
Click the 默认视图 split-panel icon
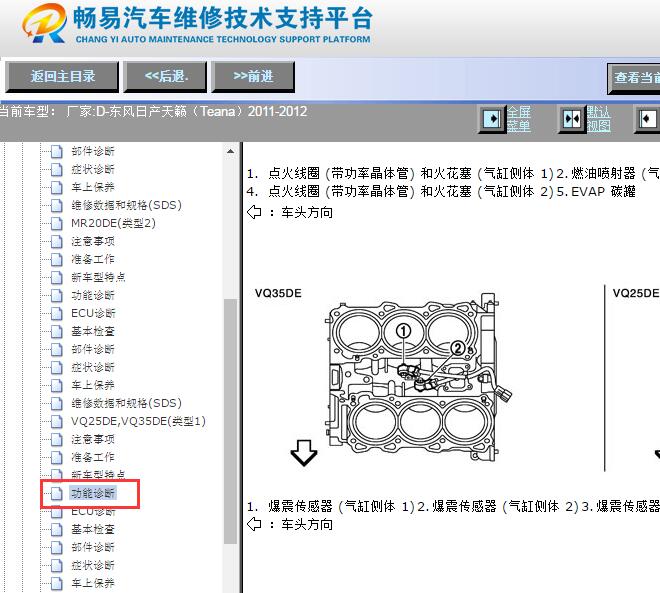pyautogui.click(x=572, y=119)
